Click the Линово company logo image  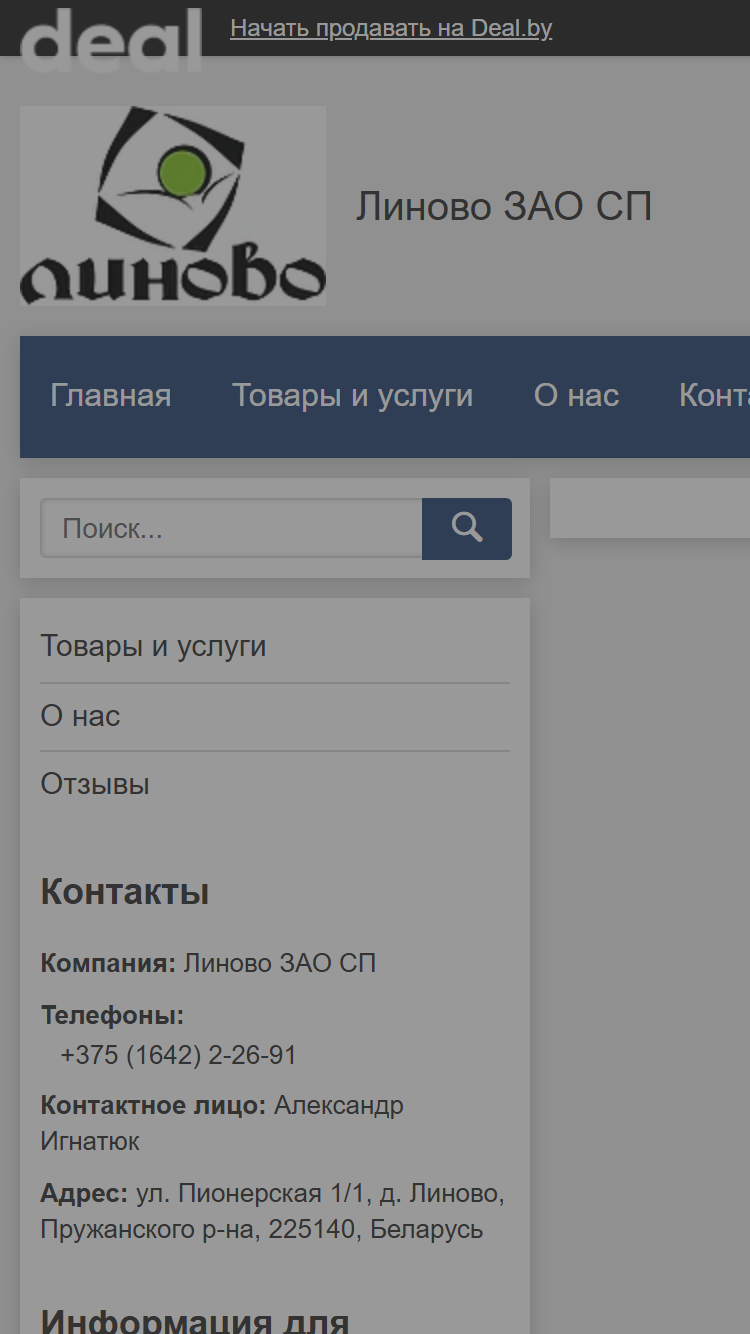pyautogui.click(x=173, y=206)
